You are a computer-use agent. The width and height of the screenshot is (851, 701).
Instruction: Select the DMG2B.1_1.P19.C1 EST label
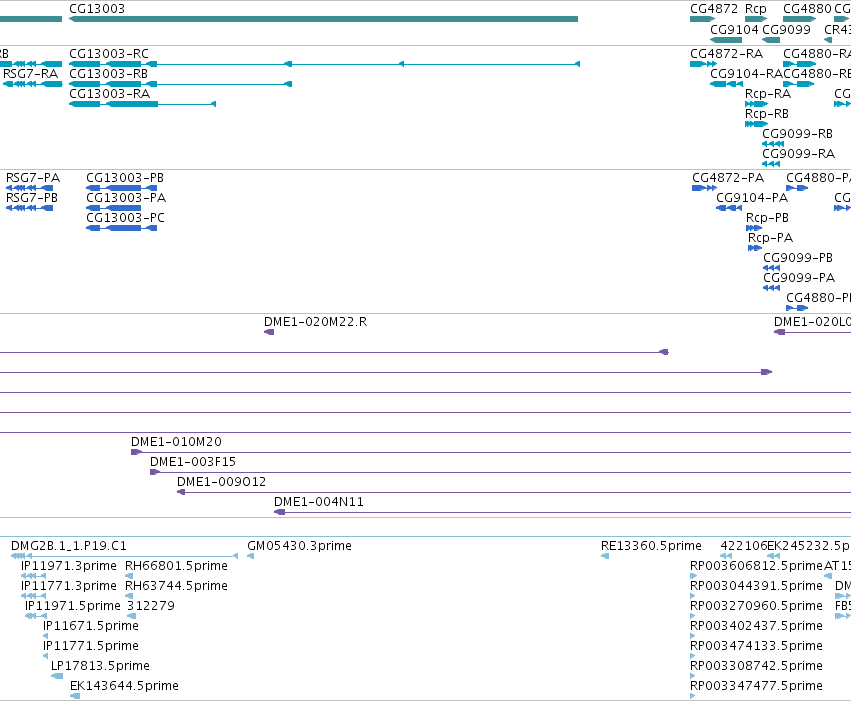click(x=68, y=546)
